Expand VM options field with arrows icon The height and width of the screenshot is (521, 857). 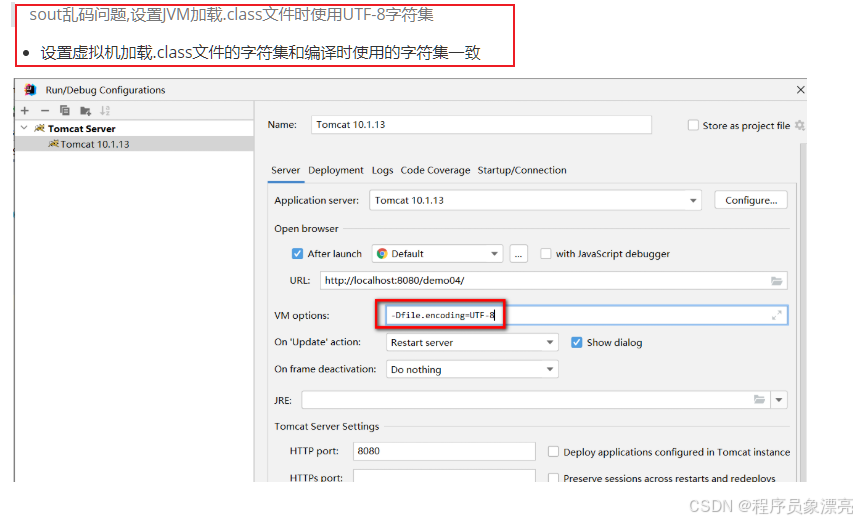777,315
